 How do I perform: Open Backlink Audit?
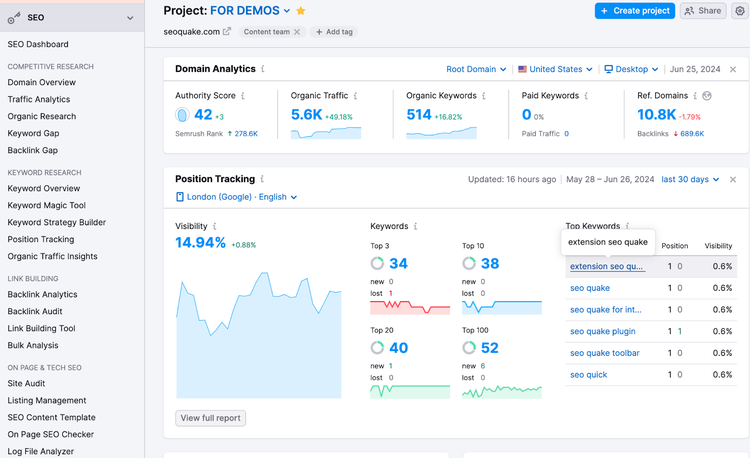click(34, 311)
